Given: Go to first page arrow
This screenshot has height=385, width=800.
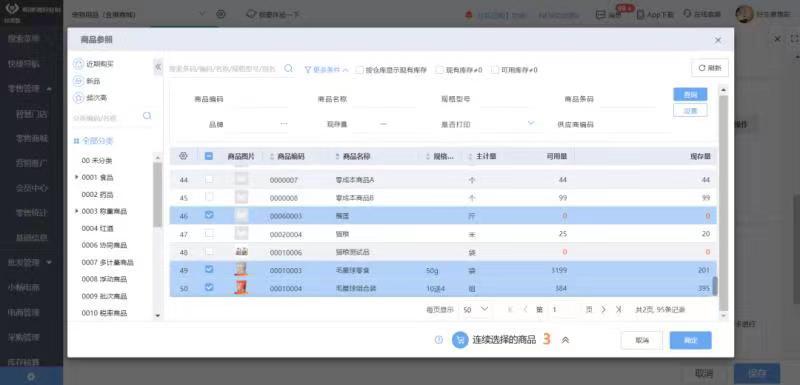Looking at the screenshot, I should pos(510,310).
